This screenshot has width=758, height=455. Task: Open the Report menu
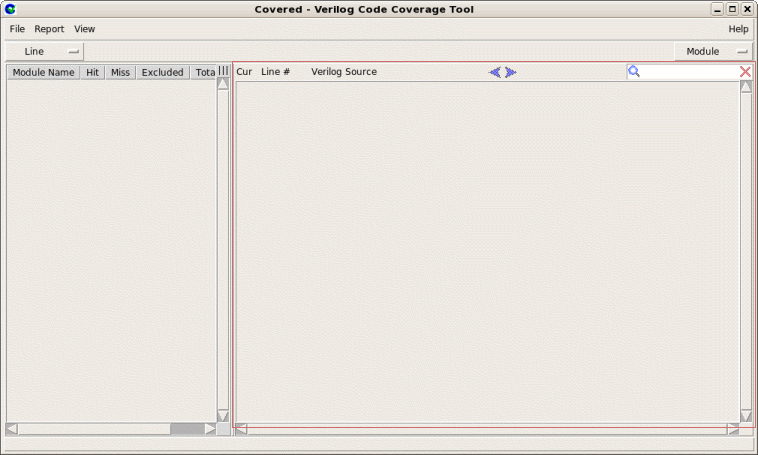[49, 29]
